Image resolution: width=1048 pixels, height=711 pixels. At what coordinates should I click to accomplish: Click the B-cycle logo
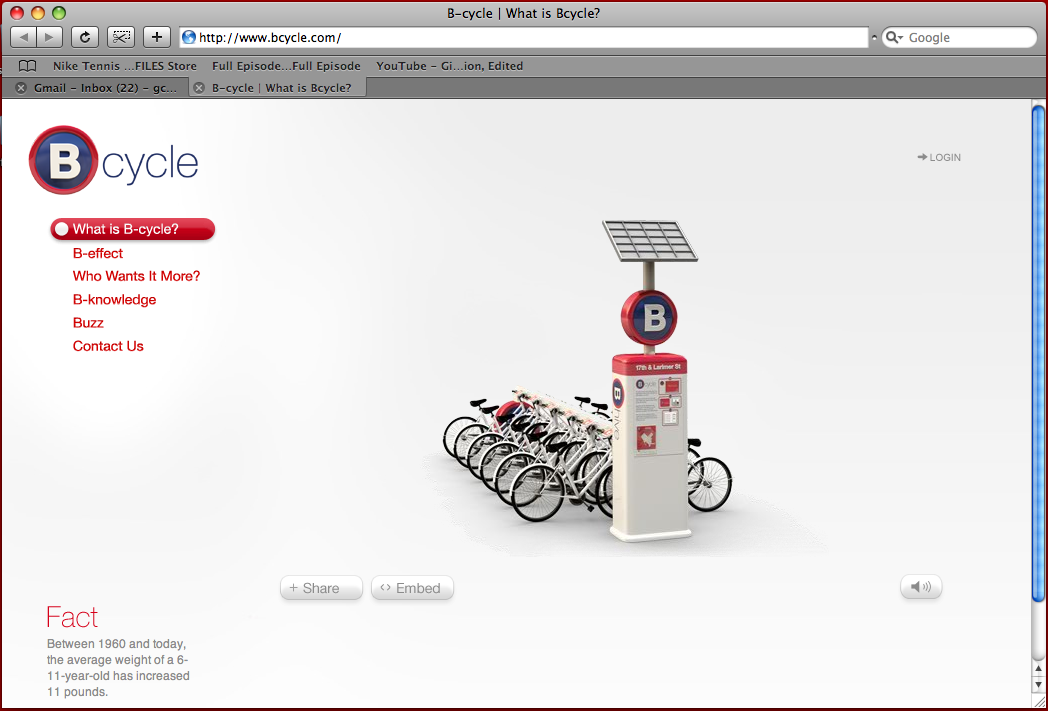(x=114, y=160)
